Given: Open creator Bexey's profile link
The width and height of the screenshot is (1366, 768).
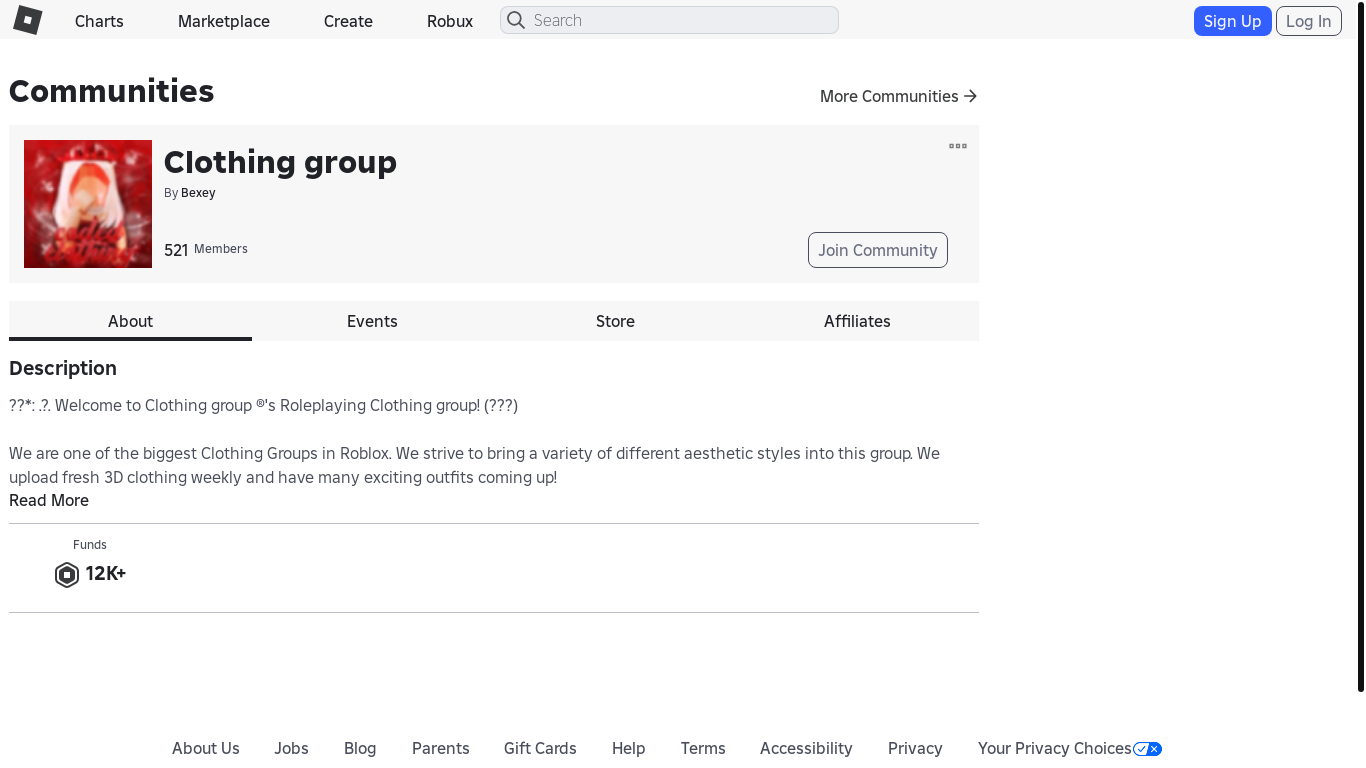Looking at the screenshot, I should click(x=198, y=193).
